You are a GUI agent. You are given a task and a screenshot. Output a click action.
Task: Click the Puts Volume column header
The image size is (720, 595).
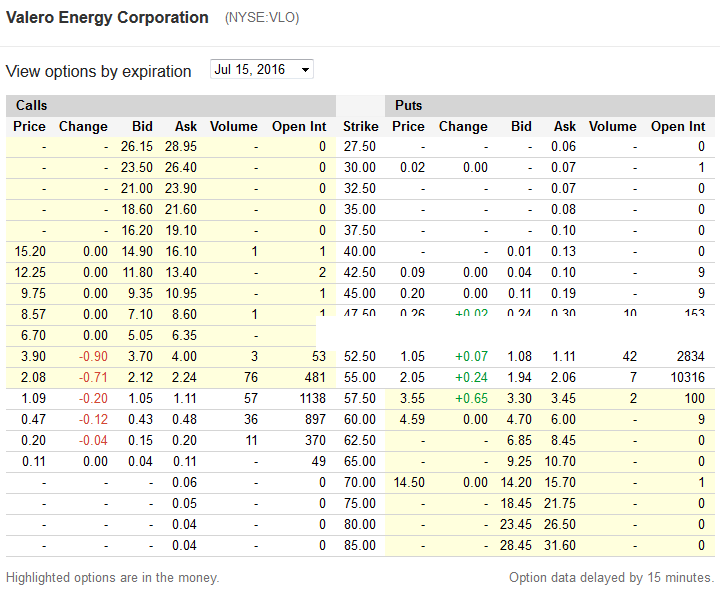pos(613,126)
